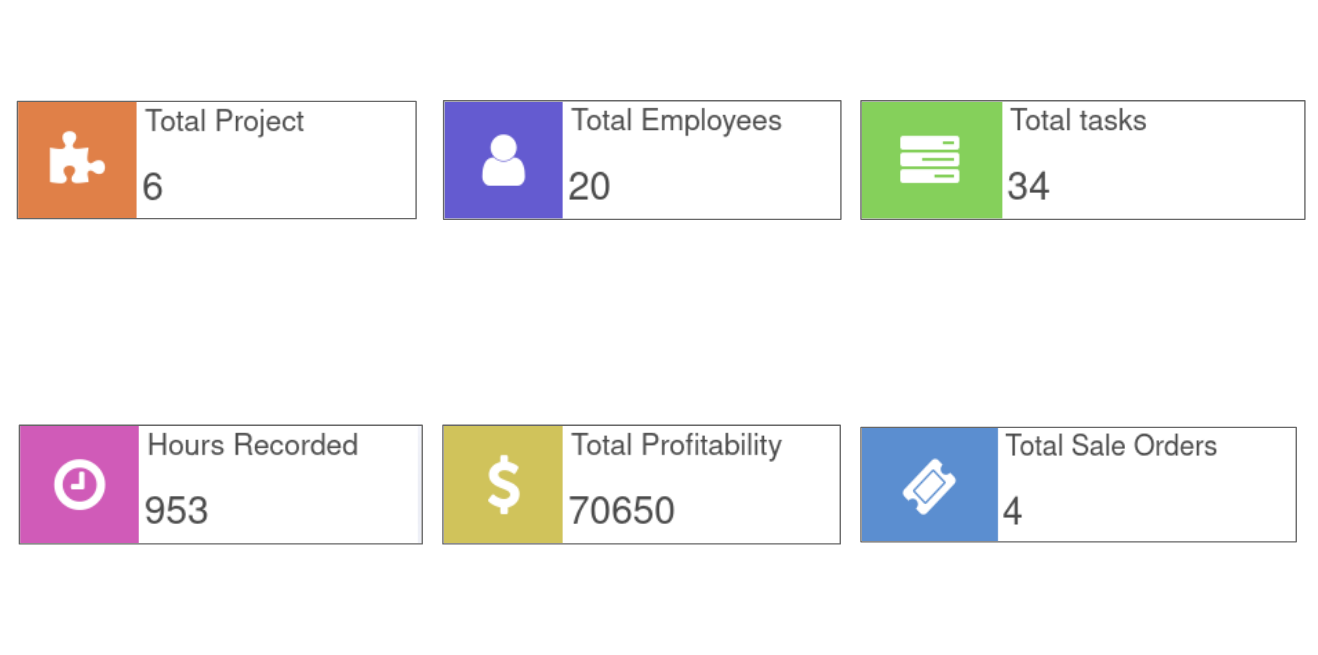Viewport: 1318px width, 655px height.
Task: Click the orange puzzle piece project icon
Action: tap(77, 160)
